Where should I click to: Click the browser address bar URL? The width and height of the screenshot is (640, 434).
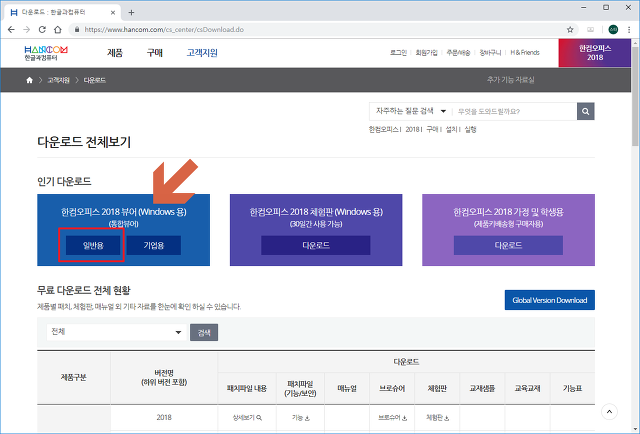point(164,29)
